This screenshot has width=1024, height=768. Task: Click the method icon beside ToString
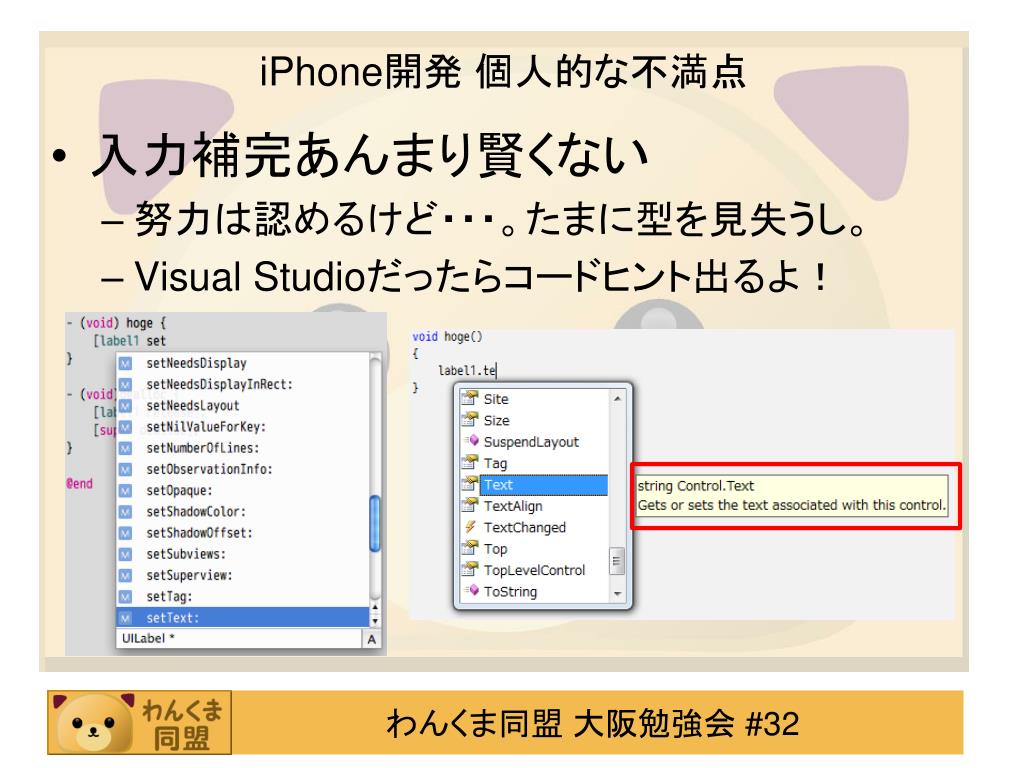[471, 590]
